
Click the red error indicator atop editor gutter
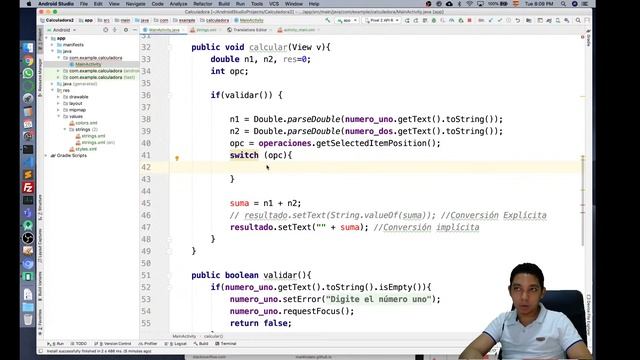tap(582, 37)
